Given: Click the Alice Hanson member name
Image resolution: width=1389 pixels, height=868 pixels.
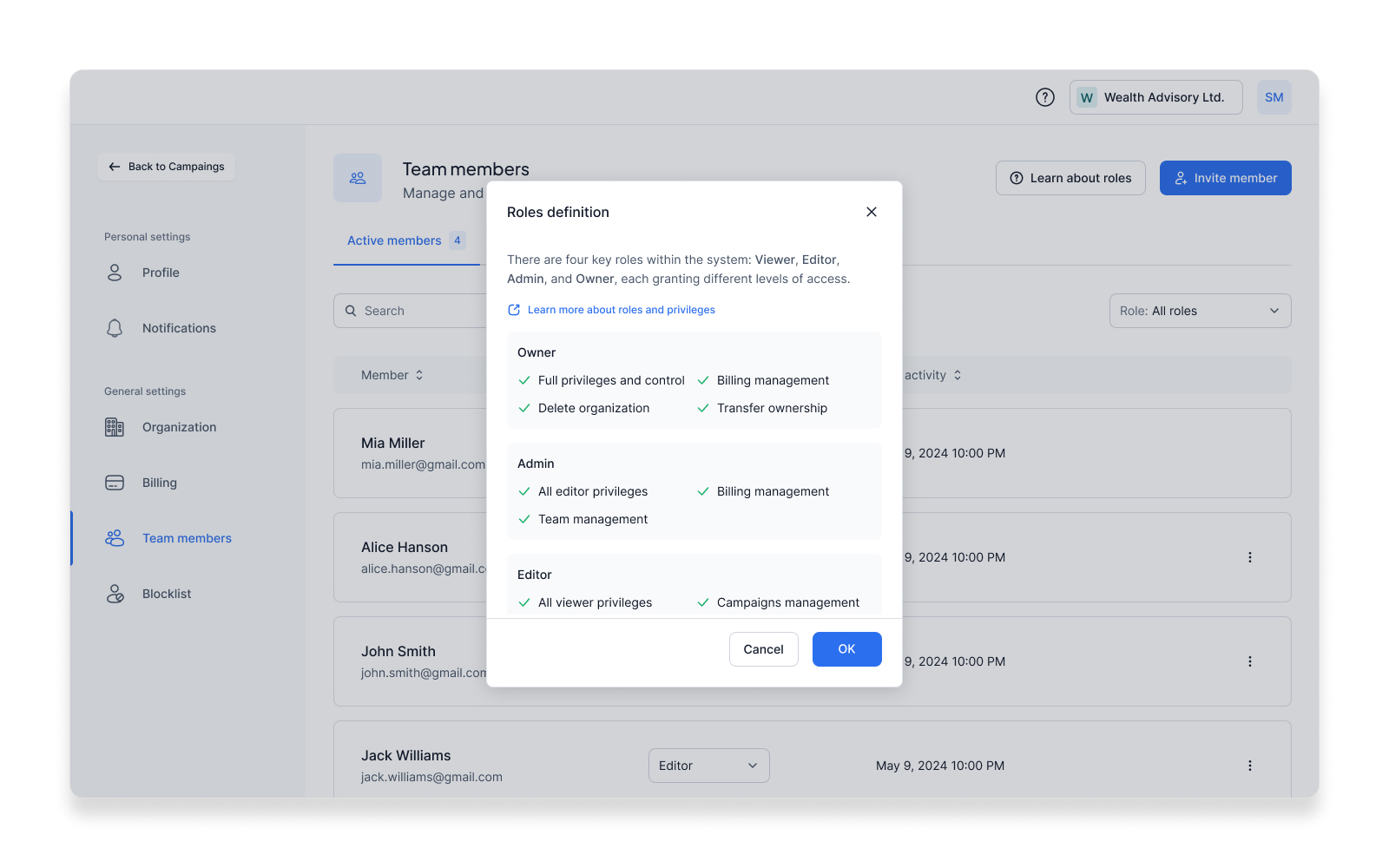Looking at the screenshot, I should [x=405, y=547].
